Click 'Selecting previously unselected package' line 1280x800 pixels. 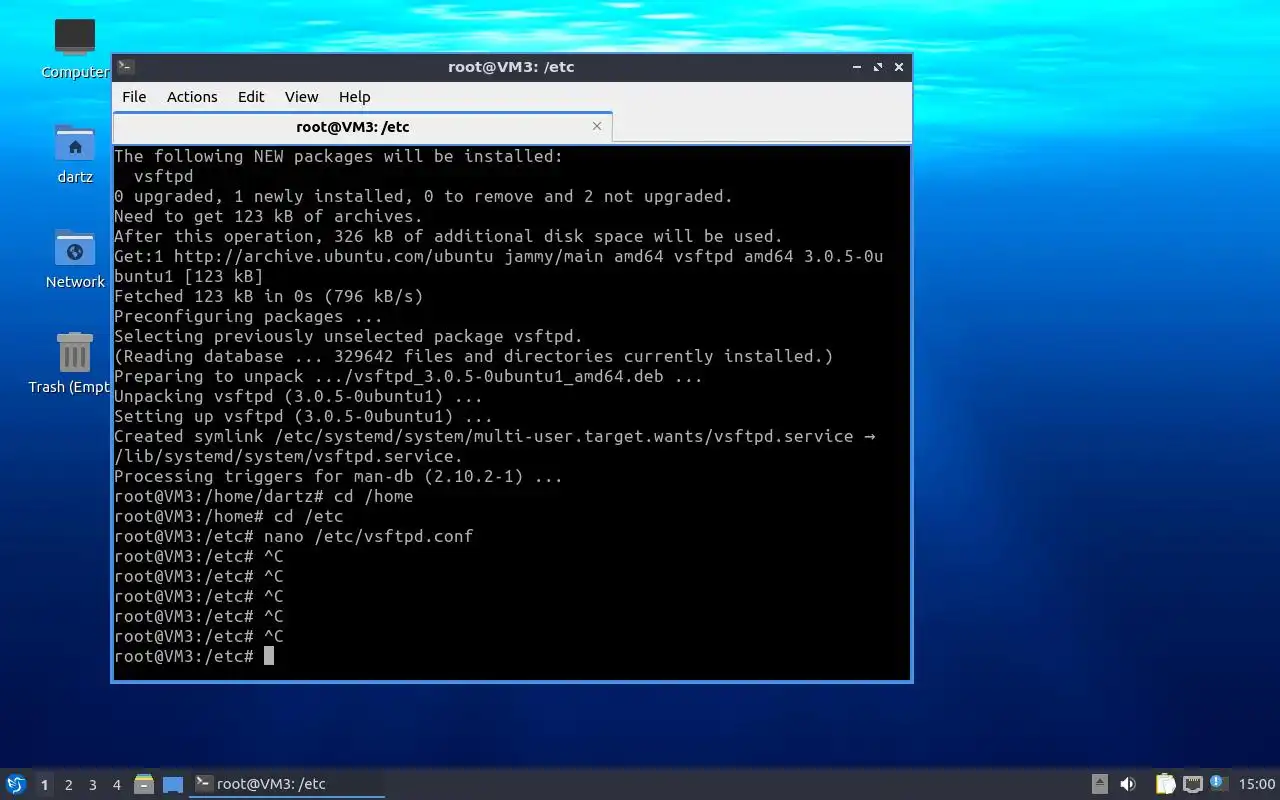coord(349,336)
